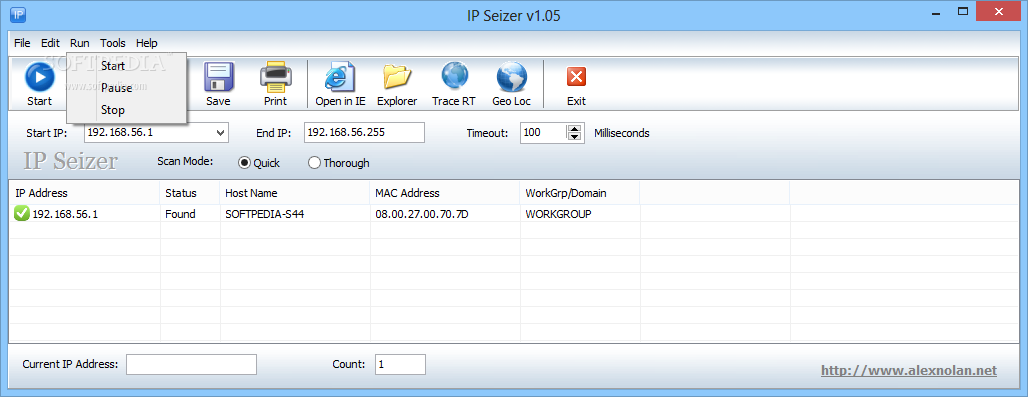Sort by WorkGrp/Domain column header
The height and width of the screenshot is (397, 1028).
pos(580,193)
